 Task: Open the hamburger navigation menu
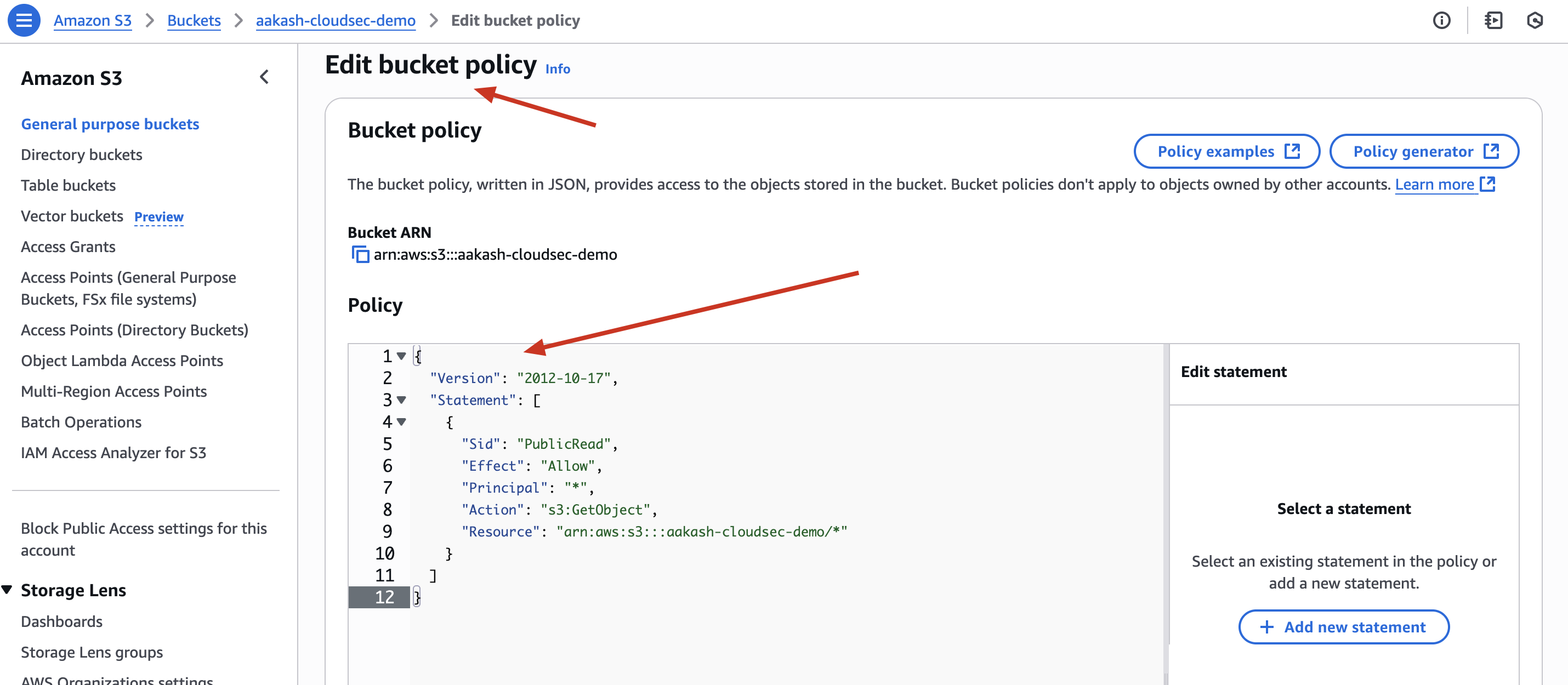click(24, 20)
